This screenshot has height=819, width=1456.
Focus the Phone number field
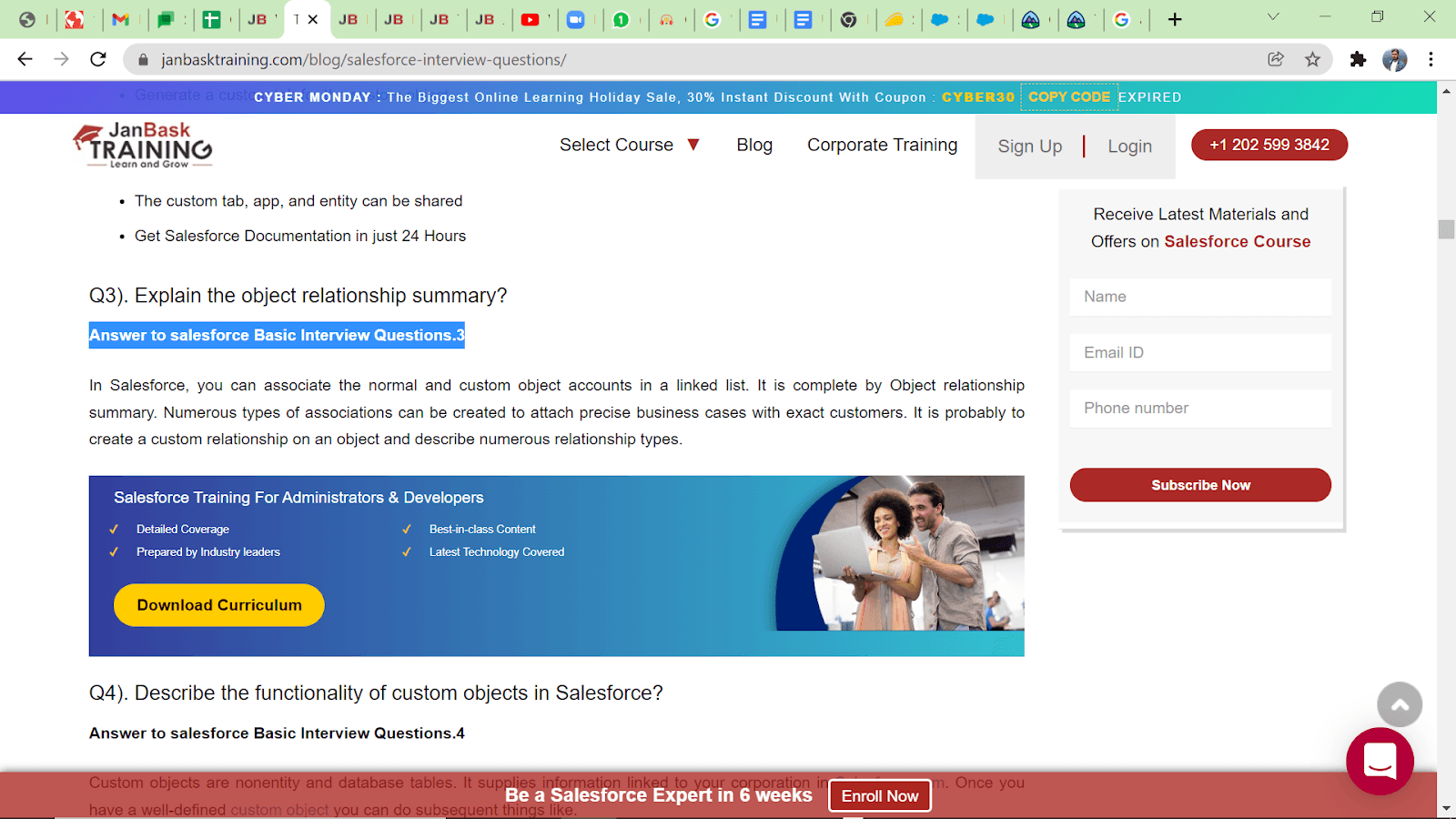(x=1200, y=408)
